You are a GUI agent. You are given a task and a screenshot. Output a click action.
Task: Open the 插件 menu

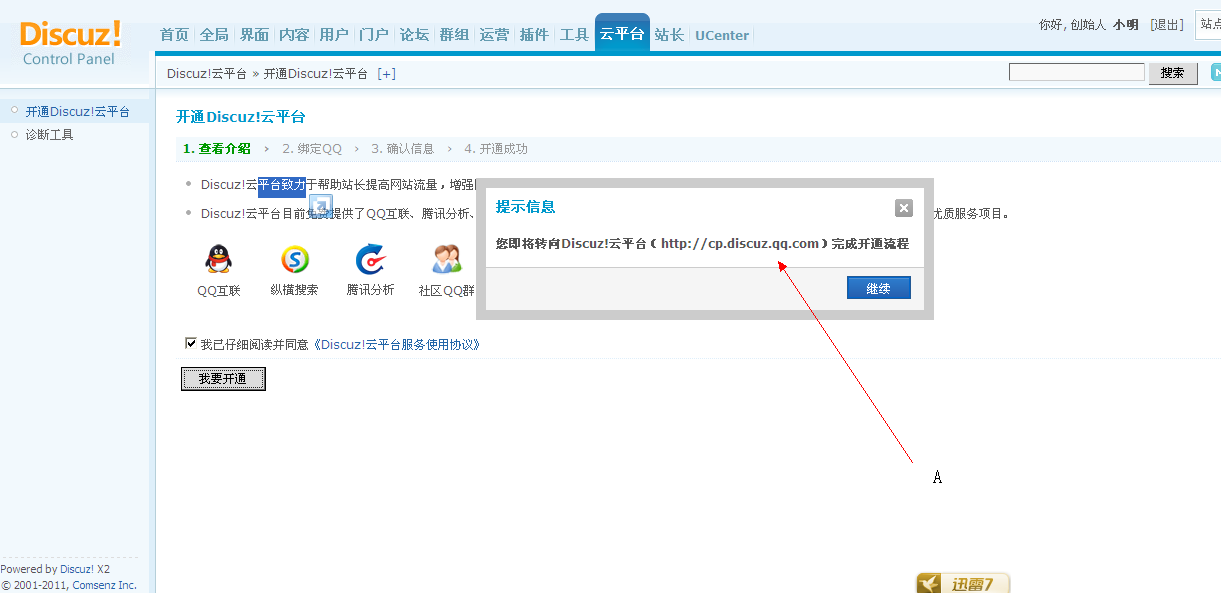[x=534, y=35]
